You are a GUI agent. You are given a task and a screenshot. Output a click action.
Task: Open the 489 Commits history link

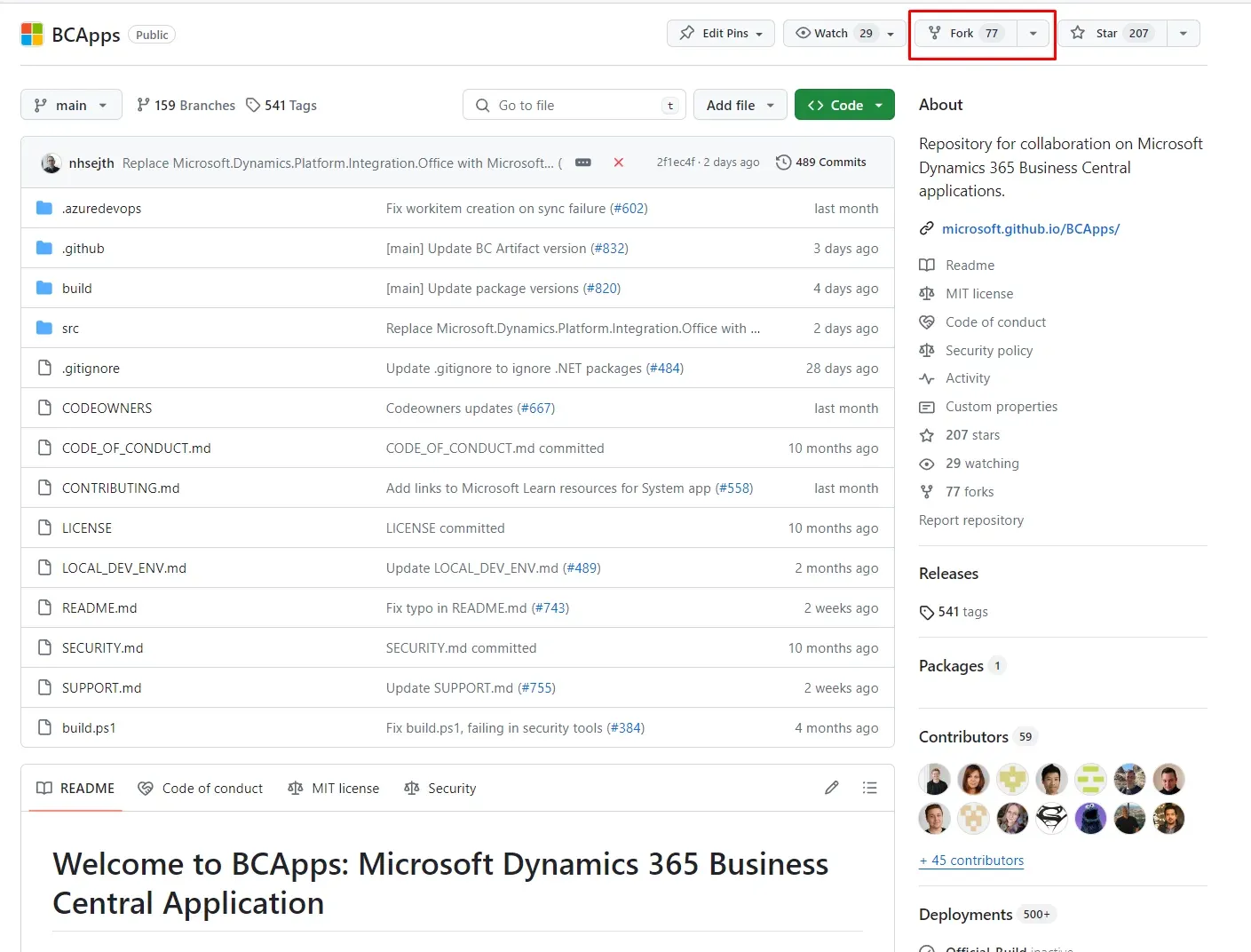click(821, 163)
